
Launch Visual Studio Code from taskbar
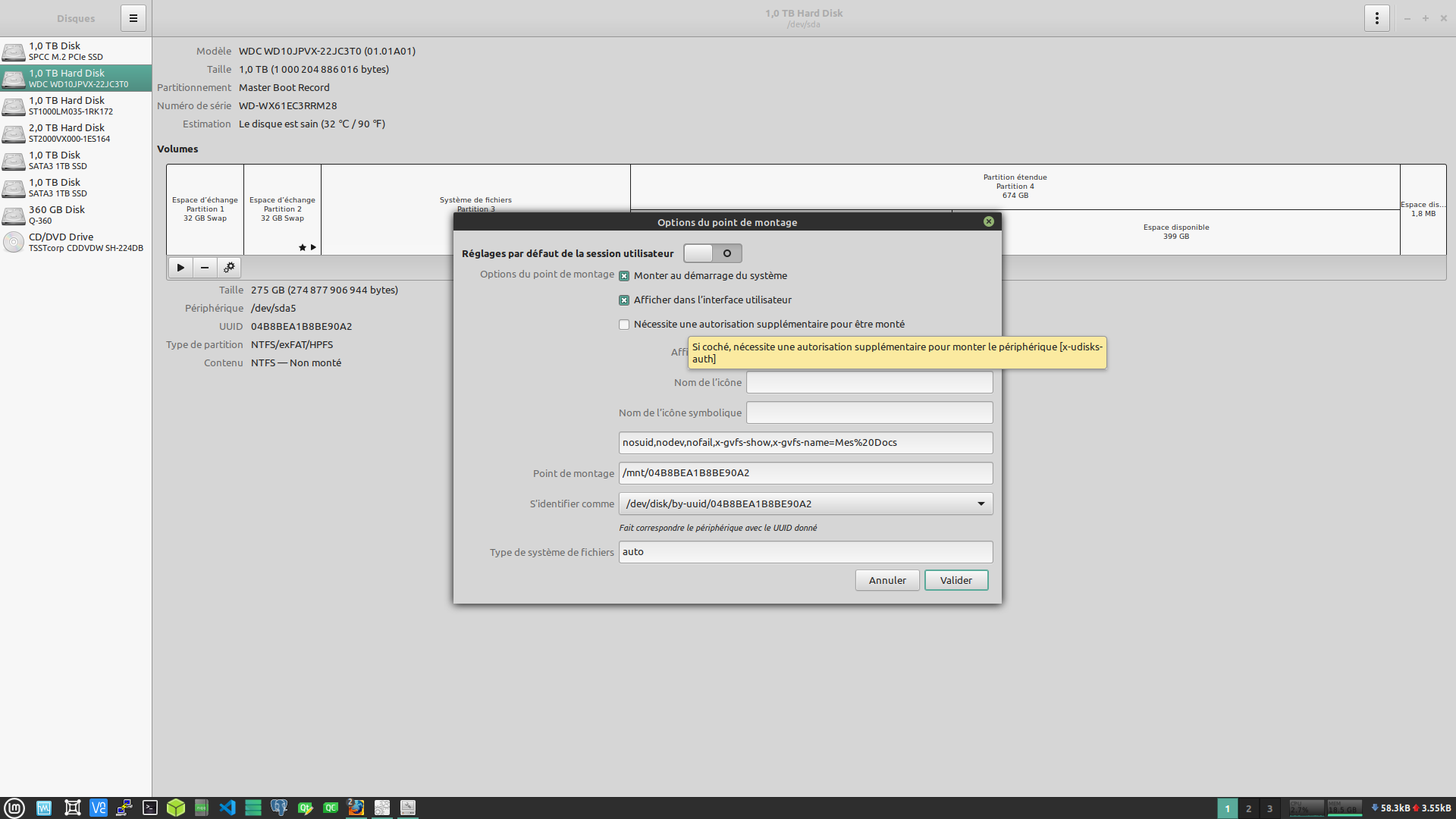(x=227, y=808)
